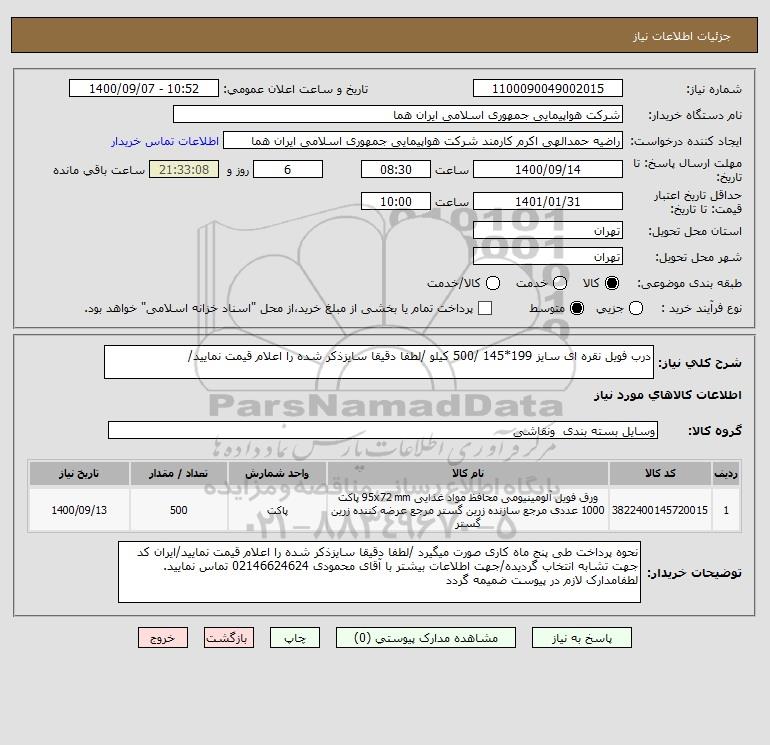Click the پاسخ به نیاز button
Viewport: 770px width, 745px height.
[x=581, y=638]
